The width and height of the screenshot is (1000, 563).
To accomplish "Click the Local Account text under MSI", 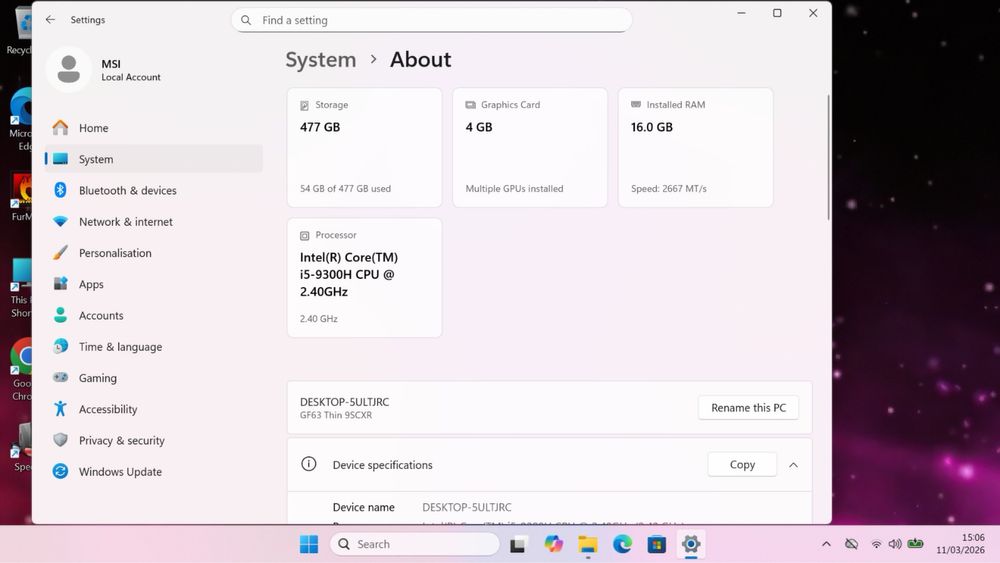I will 131,77.
